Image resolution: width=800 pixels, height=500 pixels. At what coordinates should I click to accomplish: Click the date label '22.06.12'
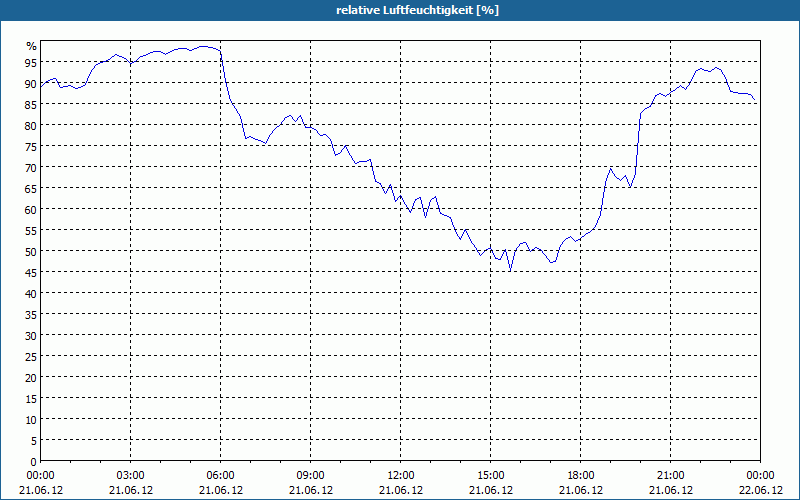tap(760, 490)
